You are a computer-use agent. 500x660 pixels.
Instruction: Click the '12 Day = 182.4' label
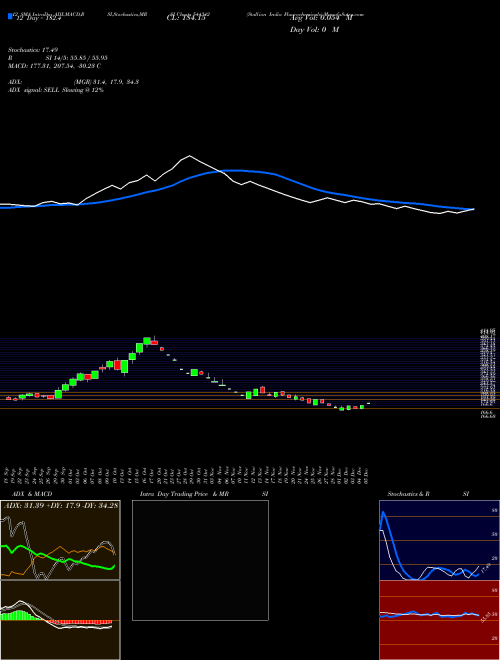point(37,19)
